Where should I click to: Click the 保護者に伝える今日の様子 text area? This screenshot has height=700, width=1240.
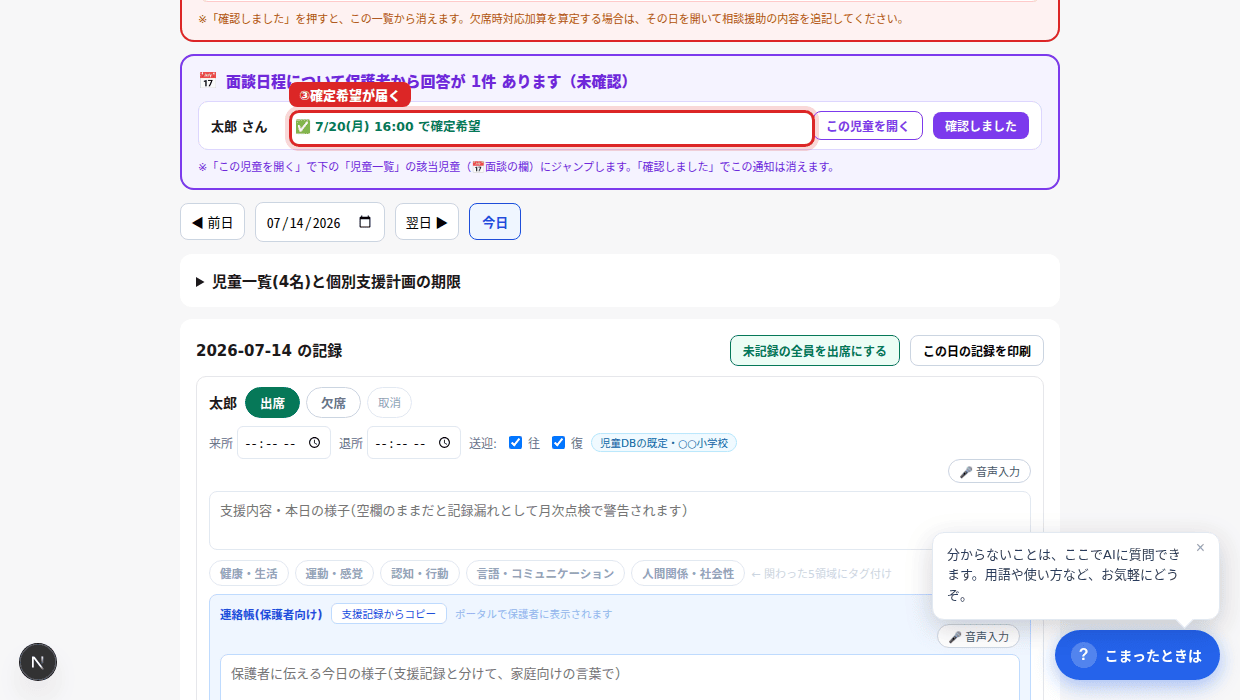(x=620, y=678)
